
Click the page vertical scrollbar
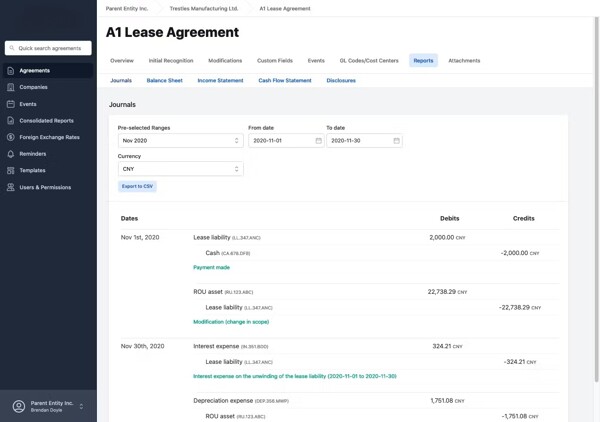(x=597, y=199)
